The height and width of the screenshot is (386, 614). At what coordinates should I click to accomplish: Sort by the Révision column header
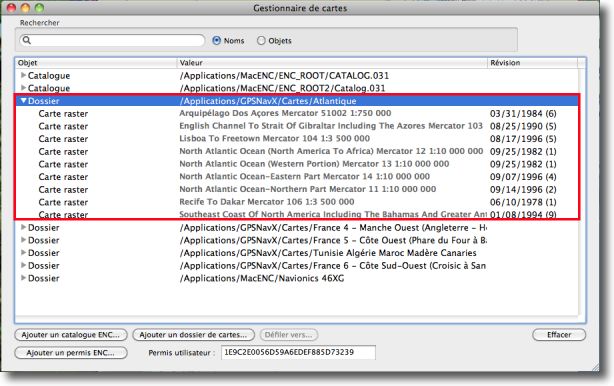[532, 63]
